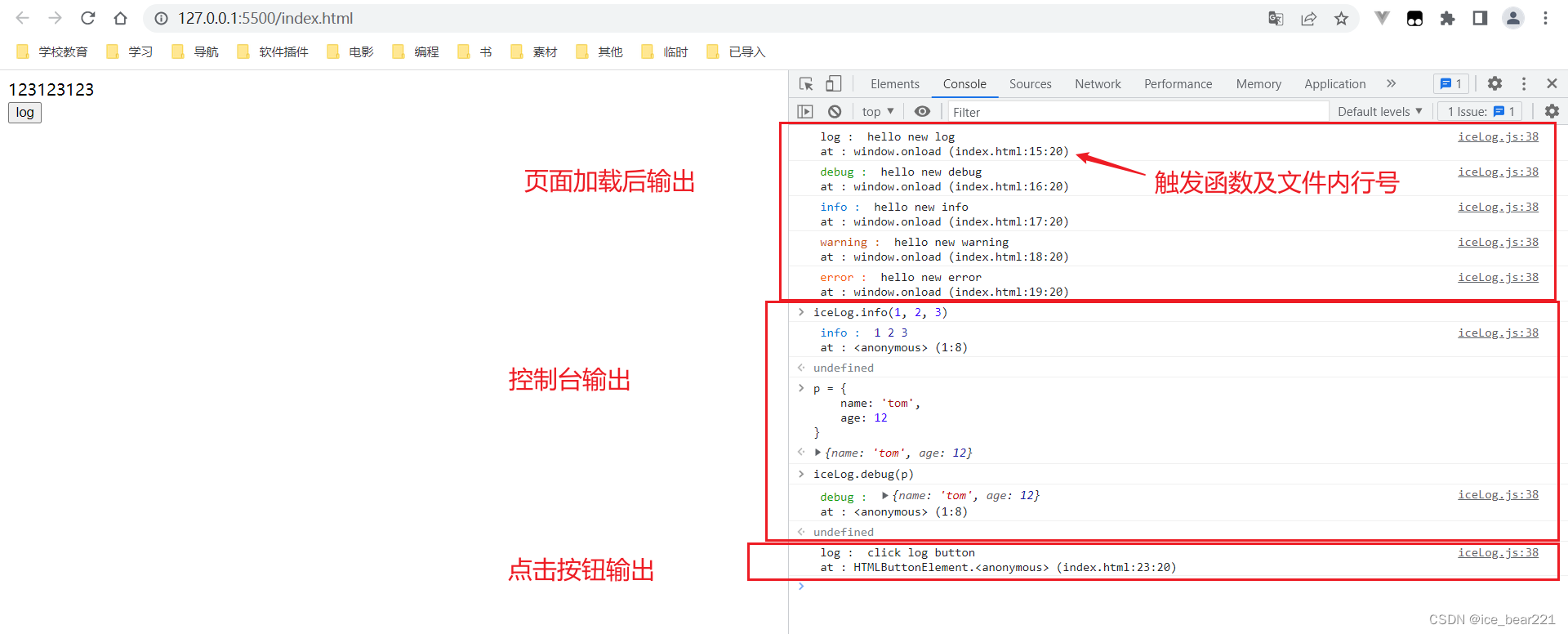Toggle the browser side panel
The width and height of the screenshot is (1568, 634).
1480,18
